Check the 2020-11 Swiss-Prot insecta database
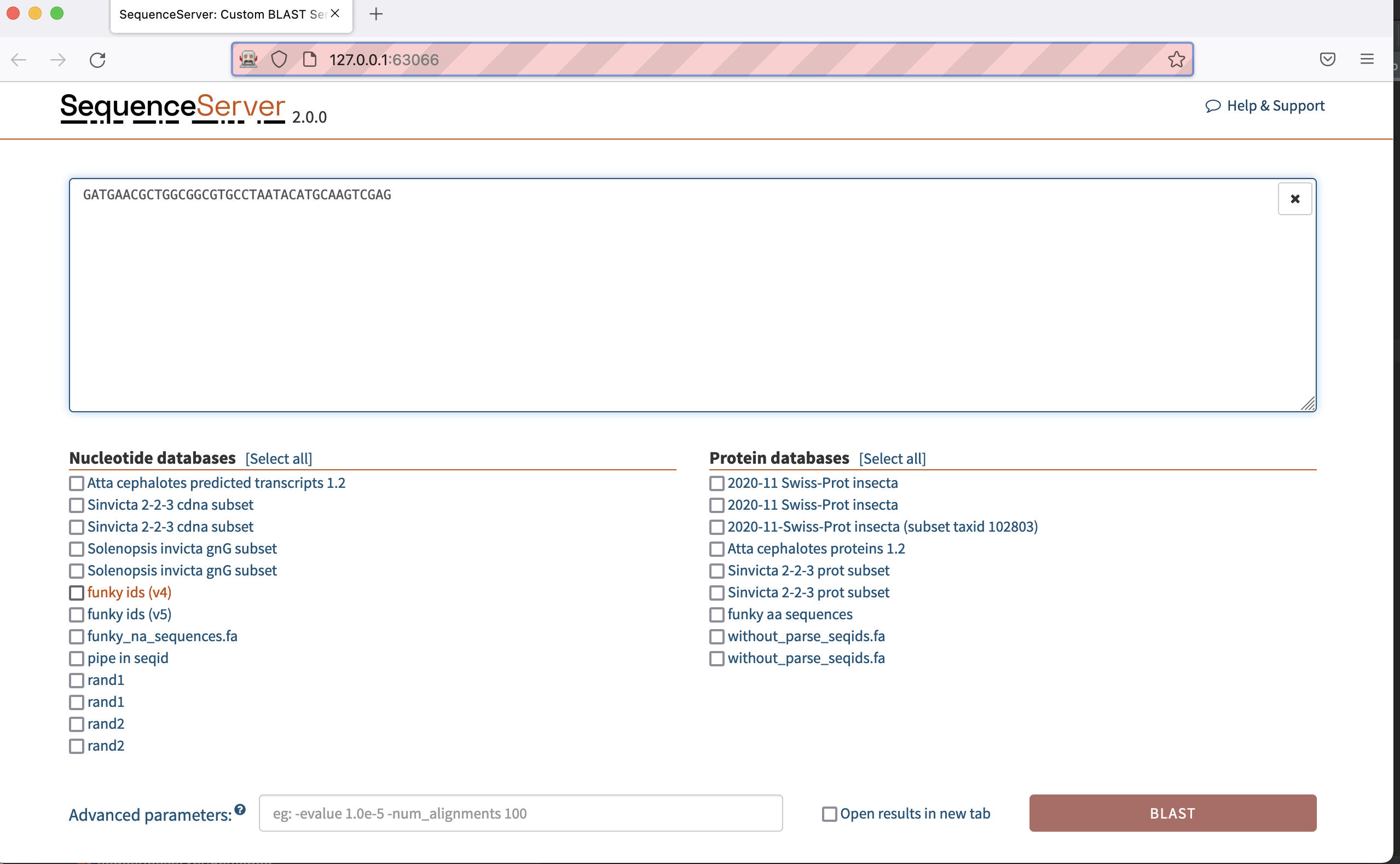The height and width of the screenshot is (864, 1400). 716,483
